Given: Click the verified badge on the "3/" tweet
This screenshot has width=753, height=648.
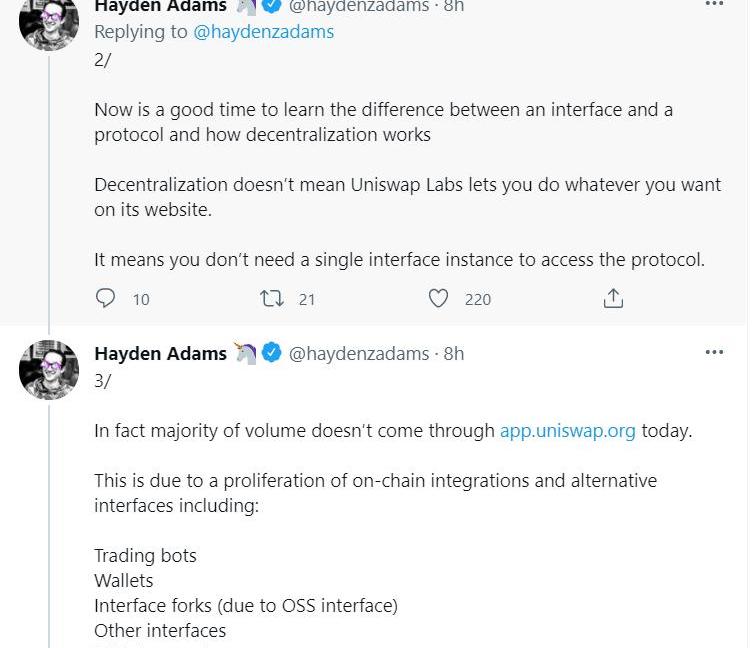Looking at the screenshot, I should click(271, 353).
